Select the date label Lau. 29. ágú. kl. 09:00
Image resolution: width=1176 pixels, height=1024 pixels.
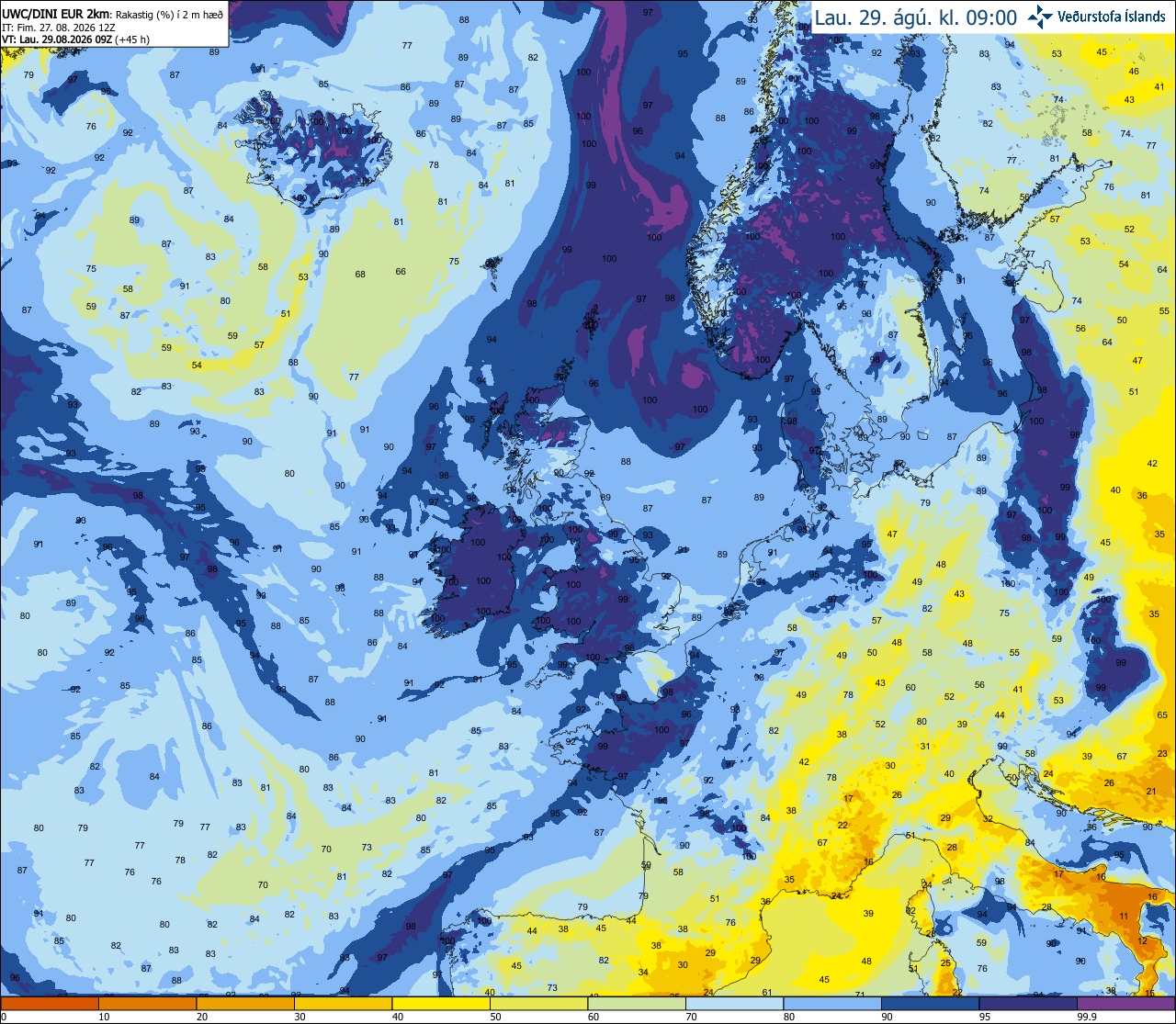[x=916, y=17]
